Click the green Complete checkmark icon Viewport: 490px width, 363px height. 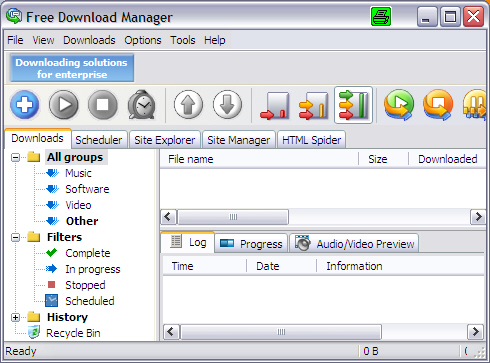click(51, 253)
